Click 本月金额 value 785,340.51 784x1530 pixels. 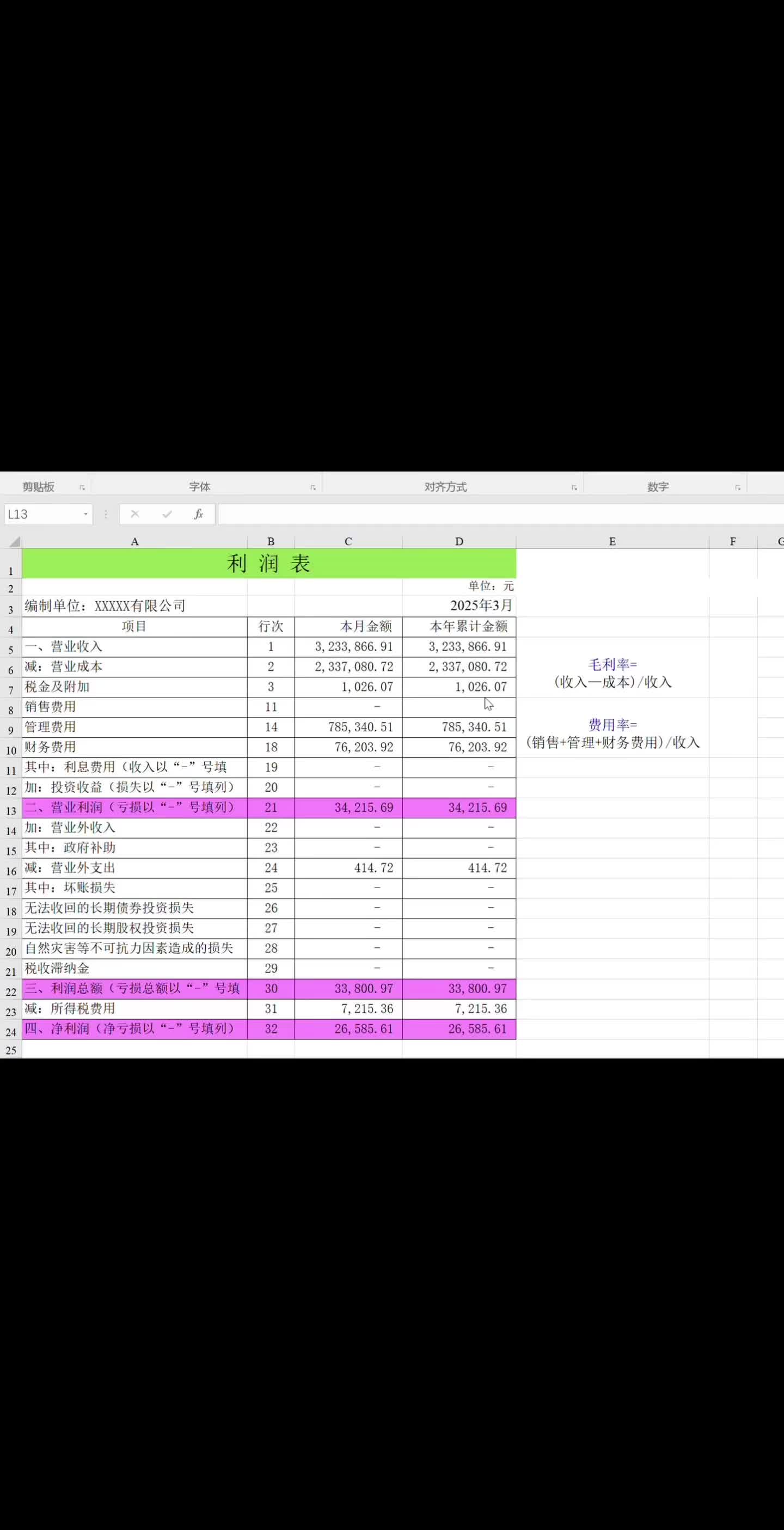pos(348,727)
